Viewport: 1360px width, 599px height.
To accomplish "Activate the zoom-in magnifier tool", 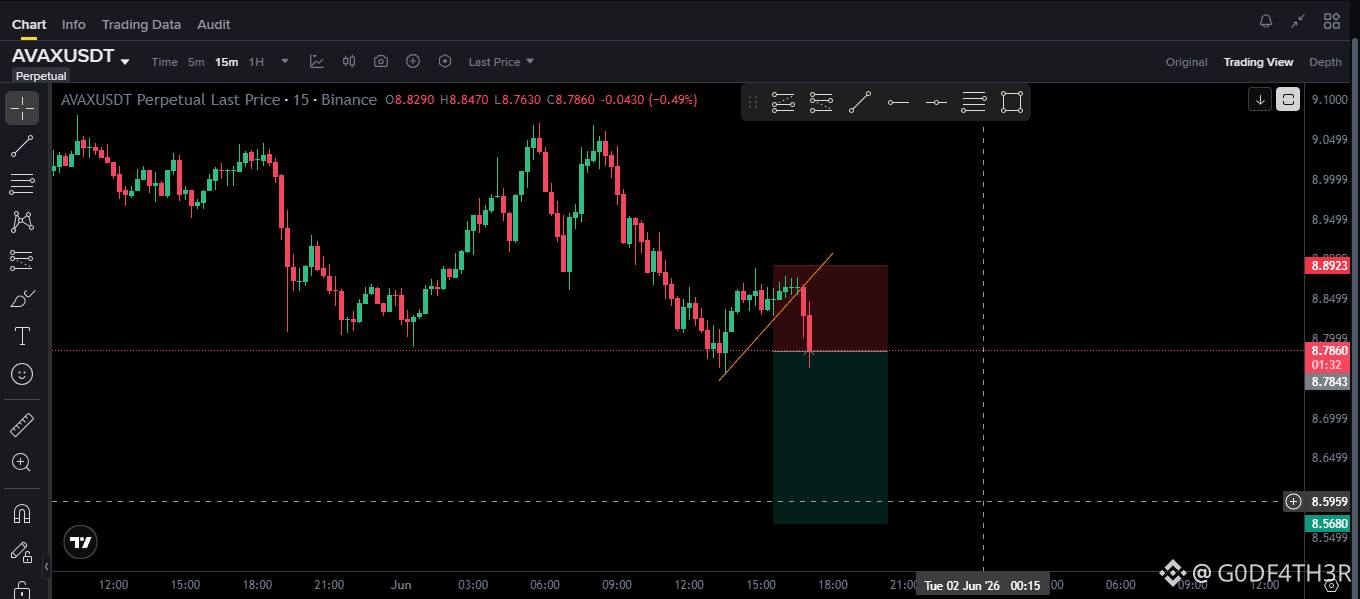I will click(x=22, y=462).
